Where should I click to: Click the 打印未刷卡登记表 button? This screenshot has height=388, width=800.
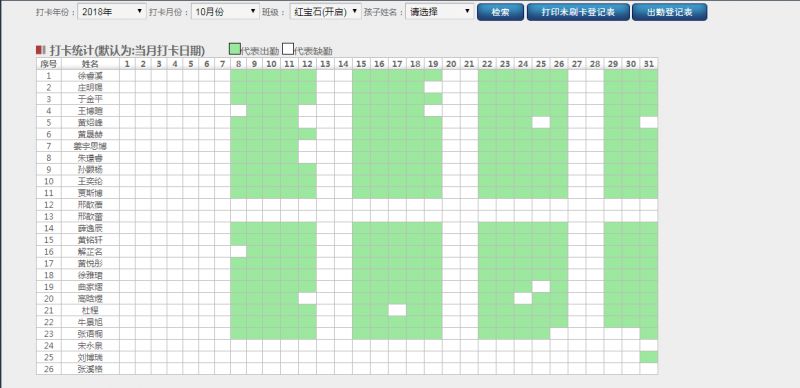578,12
